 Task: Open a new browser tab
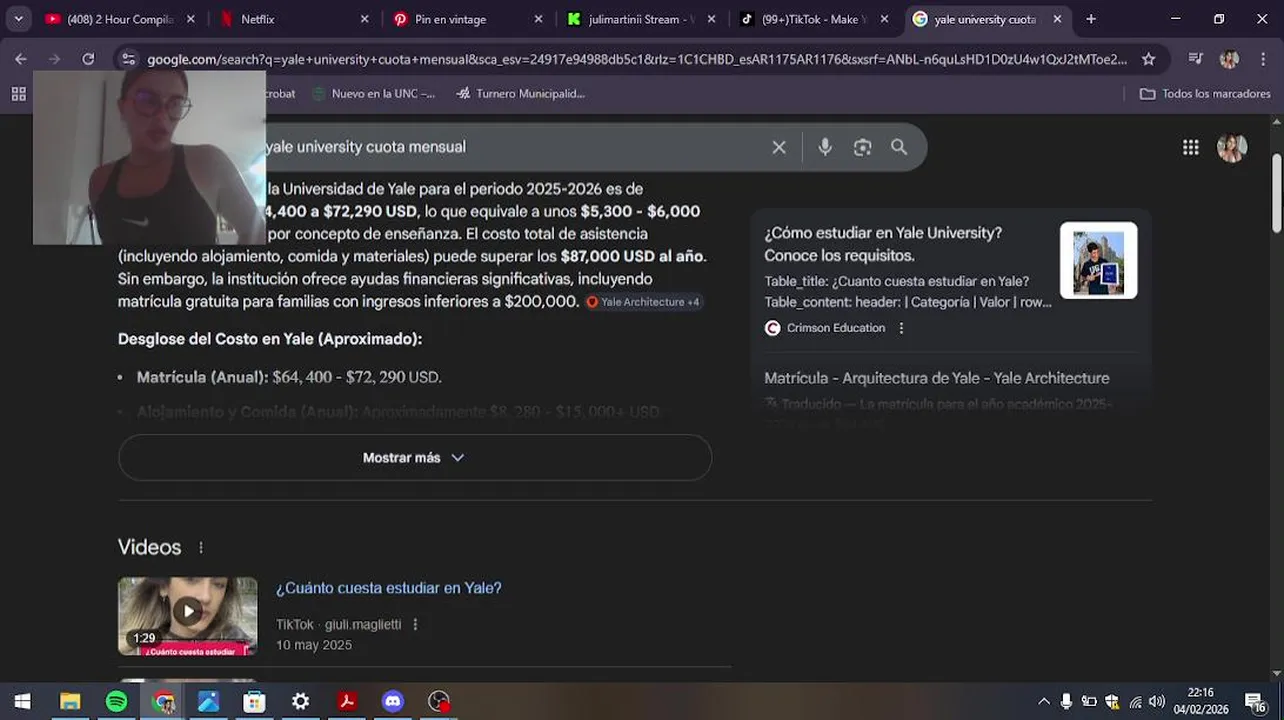click(x=1091, y=19)
